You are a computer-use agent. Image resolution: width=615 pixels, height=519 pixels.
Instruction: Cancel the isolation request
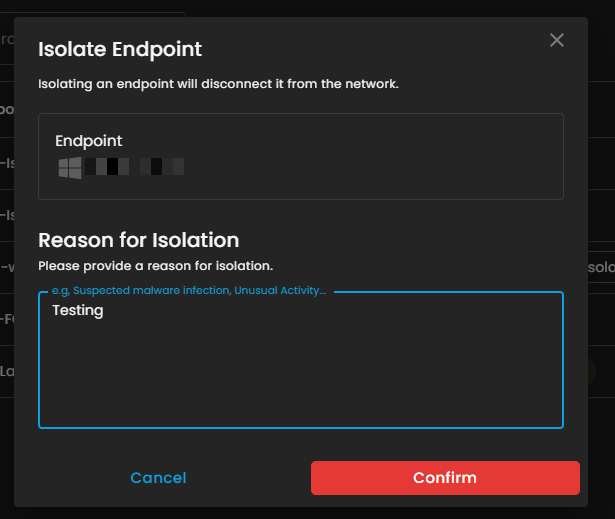click(x=158, y=478)
